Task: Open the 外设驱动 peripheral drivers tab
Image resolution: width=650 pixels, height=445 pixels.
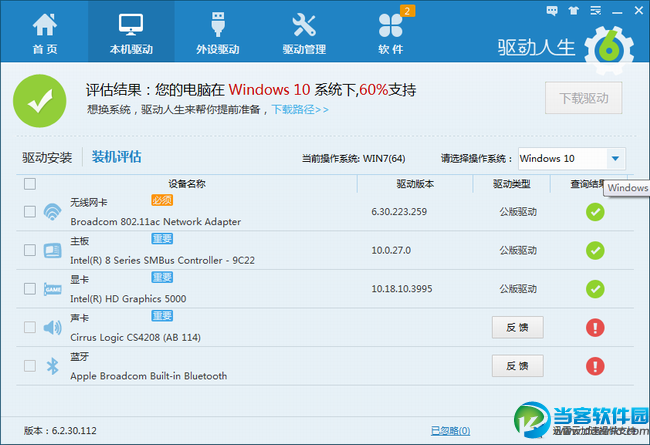Action: tap(218, 33)
